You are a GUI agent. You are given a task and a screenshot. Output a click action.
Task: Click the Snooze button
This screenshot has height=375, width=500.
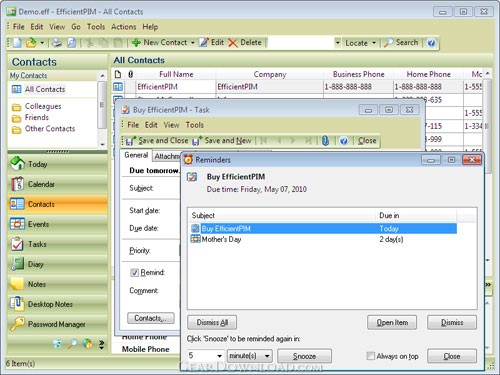[x=304, y=356]
